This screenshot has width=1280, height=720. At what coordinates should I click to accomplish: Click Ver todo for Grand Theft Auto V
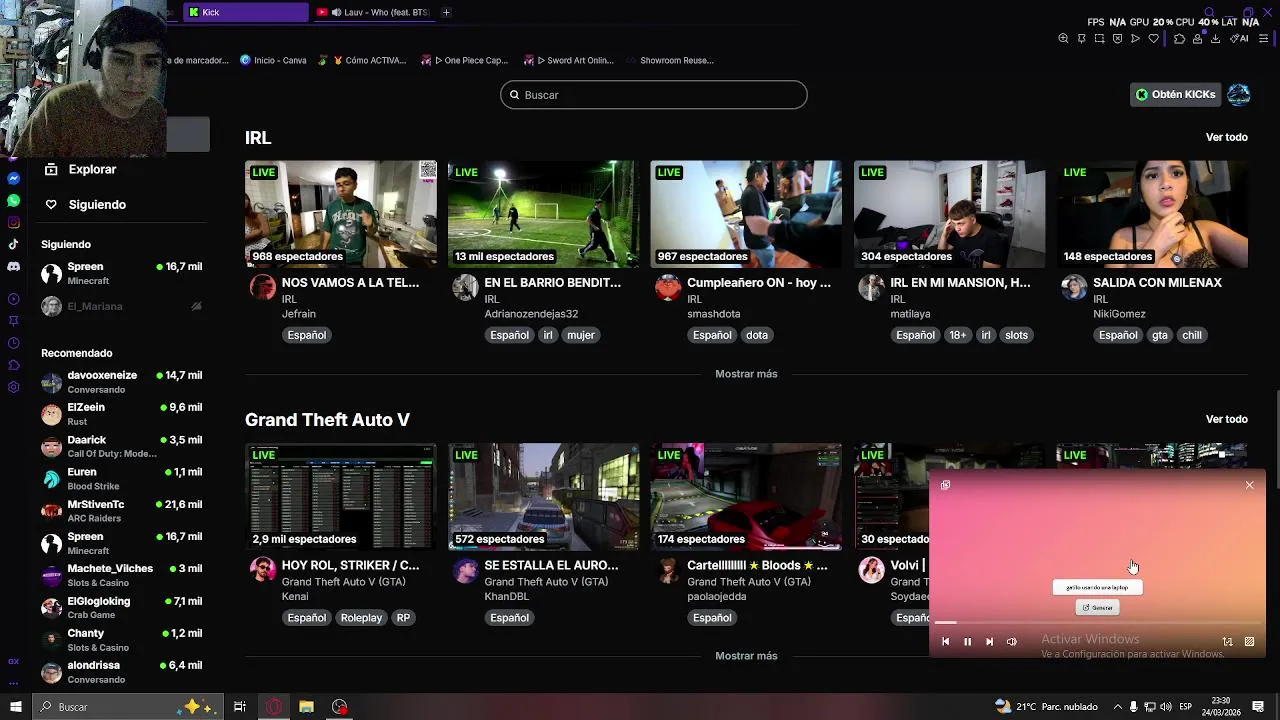1227,419
